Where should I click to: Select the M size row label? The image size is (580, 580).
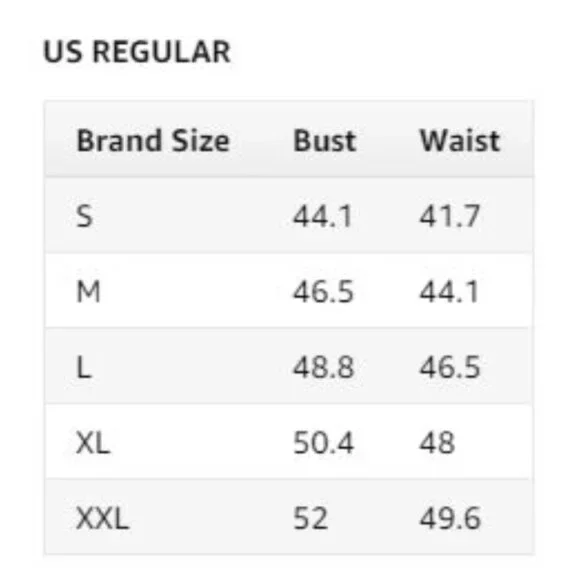88,291
